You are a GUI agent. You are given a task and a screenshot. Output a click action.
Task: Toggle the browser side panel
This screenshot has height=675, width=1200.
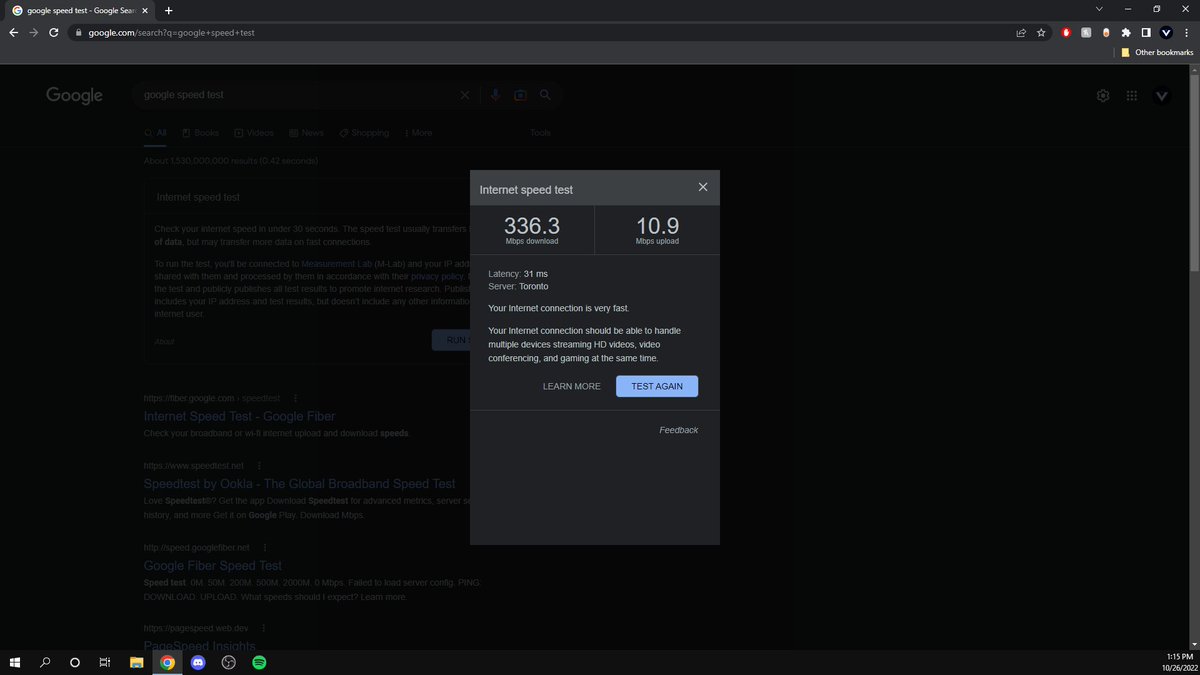1146,32
